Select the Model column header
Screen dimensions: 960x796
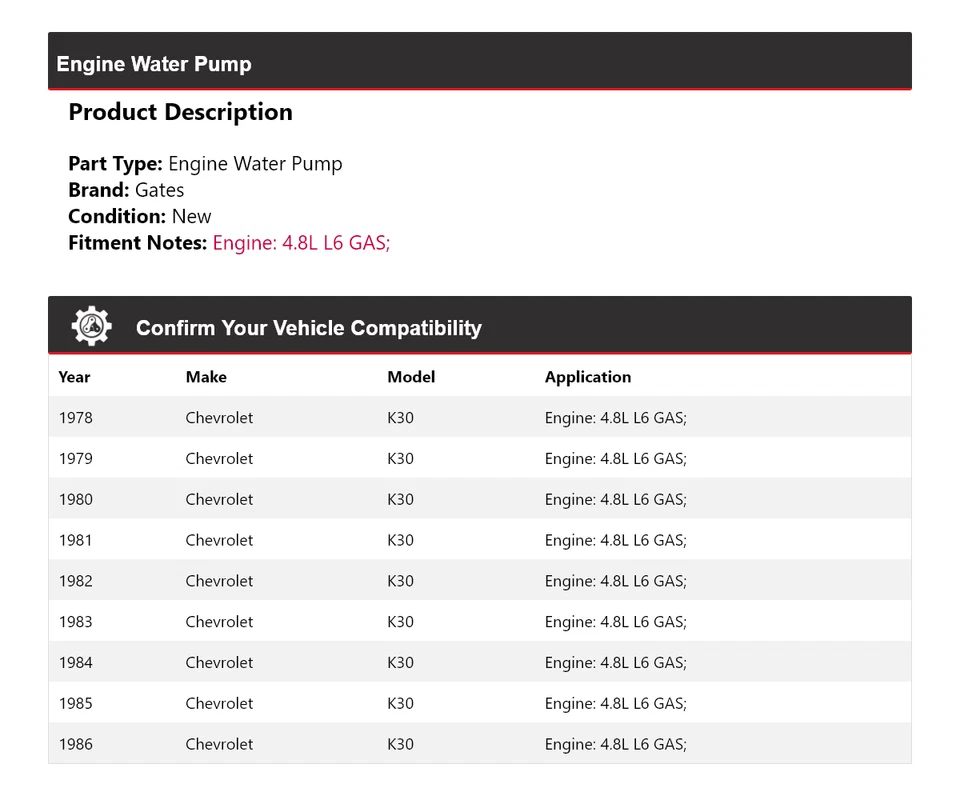[x=411, y=377]
